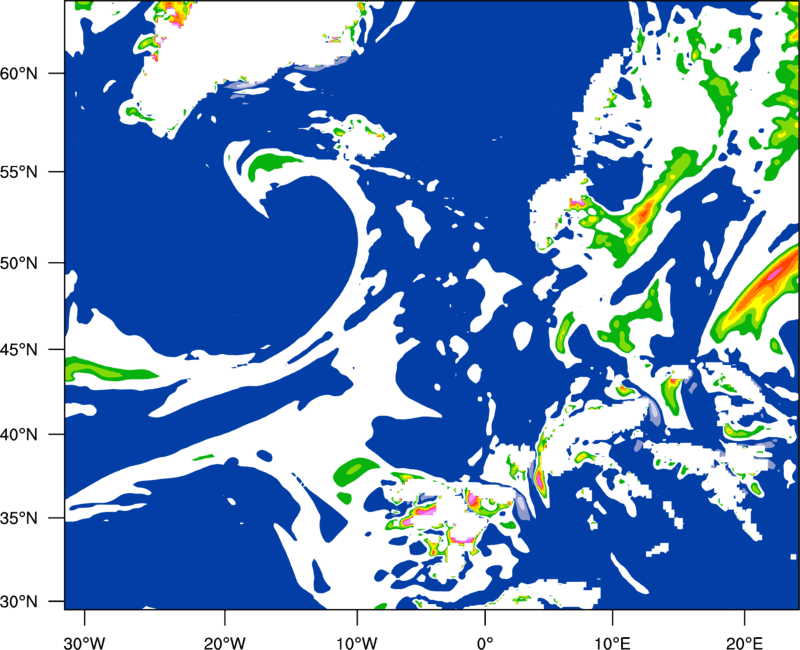Click the 20°W longitude label

[x=224, y=643]
